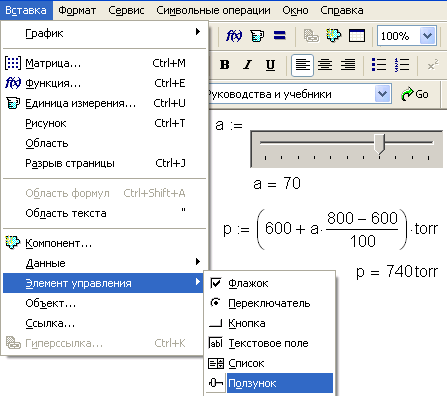Expand the Руководства и учебники dropdown
447x396 pixels.
pos(382,94)
